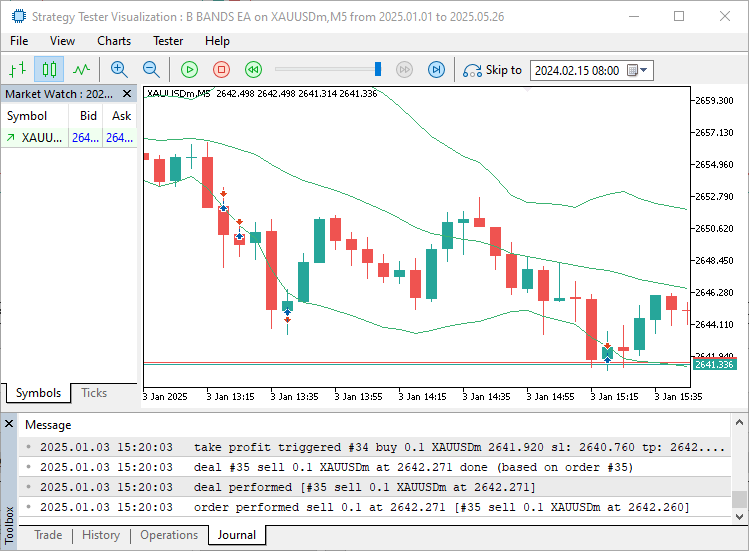The image size is (749, 551).
Task: Open the History tab in Toolbox
Action: coord(101,535)
